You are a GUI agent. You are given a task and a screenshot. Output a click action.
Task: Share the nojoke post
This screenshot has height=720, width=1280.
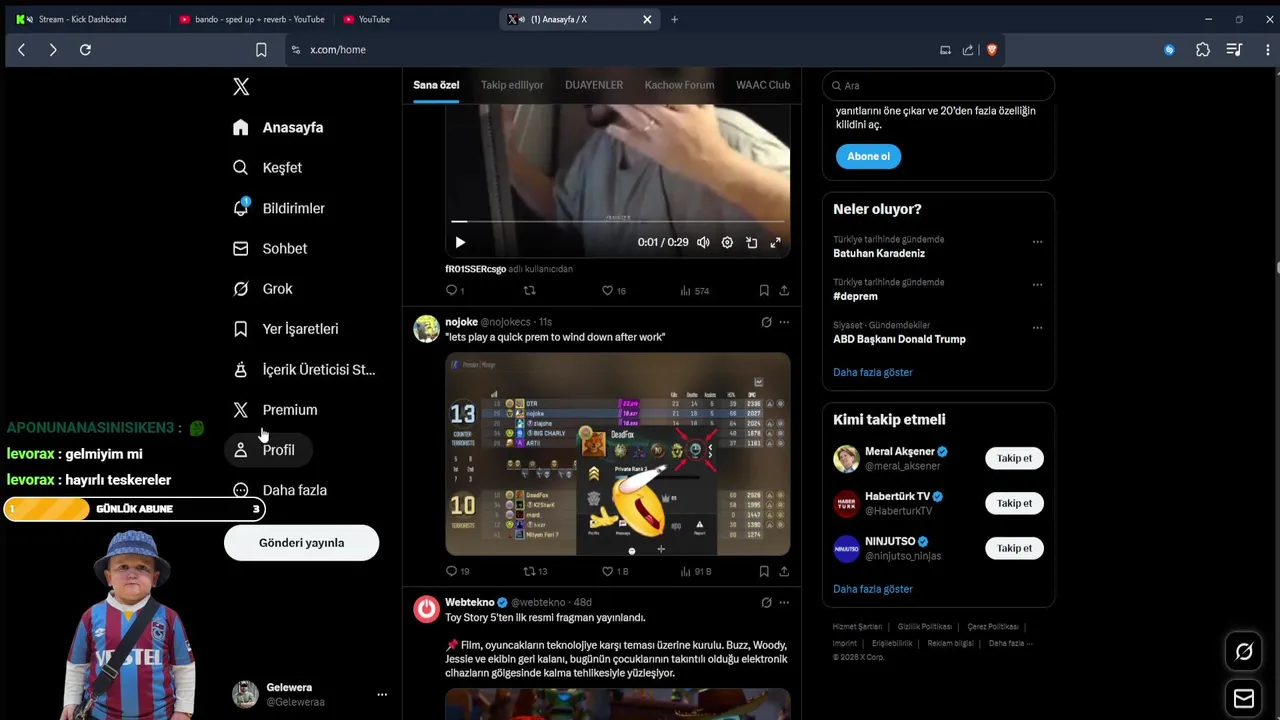[x=784, y=572]
